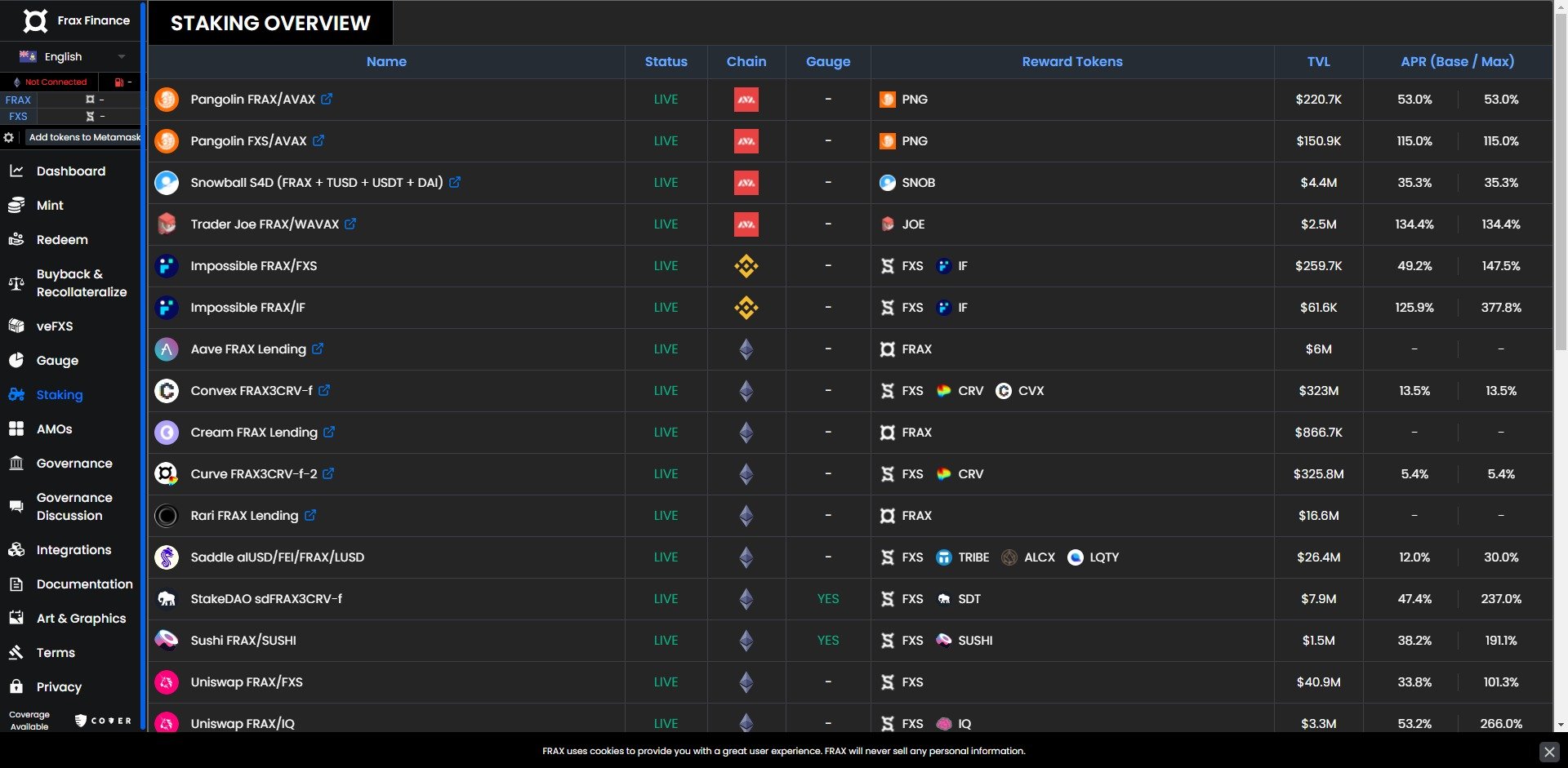Click the AMOs grid icon
Viewport: 1568px width, 768px height.
(16, 428)
